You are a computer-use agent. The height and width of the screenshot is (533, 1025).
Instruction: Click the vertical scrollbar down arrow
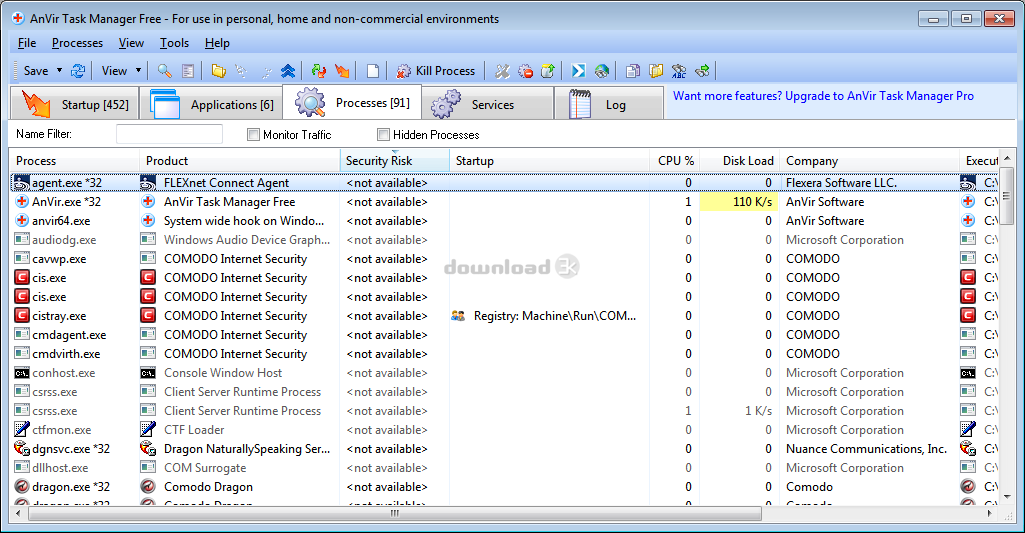1007,496
